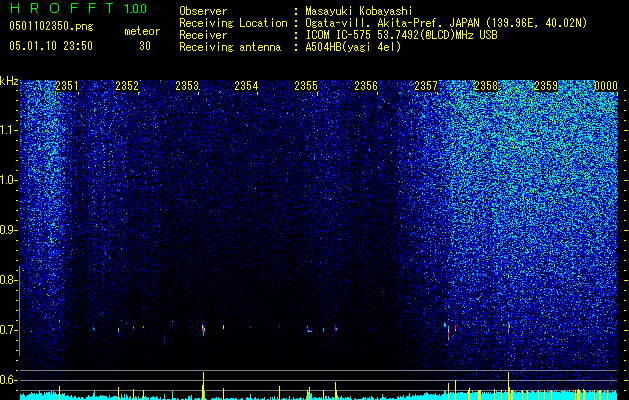Click the 2351 time axis marker
The width and height of the screenshot is (629, 400).
click(67, 86)
